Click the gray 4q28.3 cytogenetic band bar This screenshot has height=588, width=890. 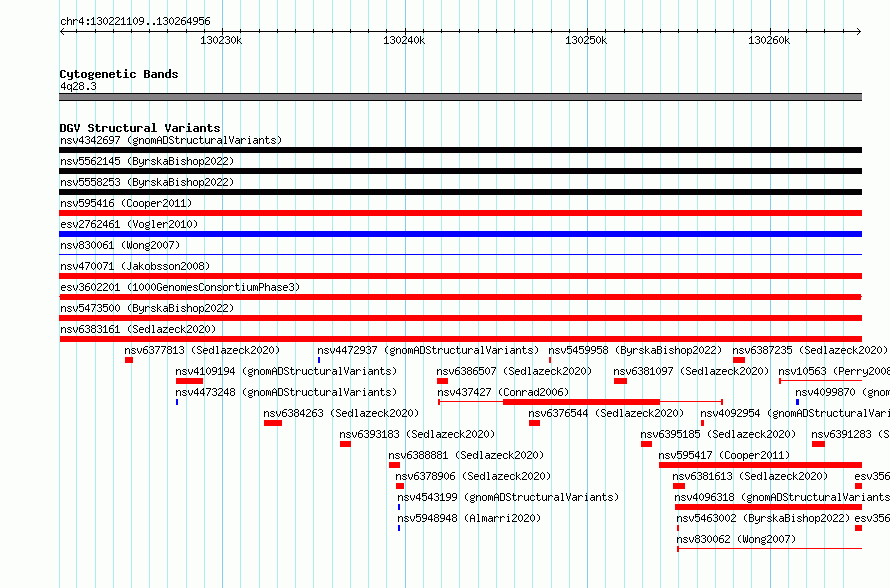tap(460, 97)
